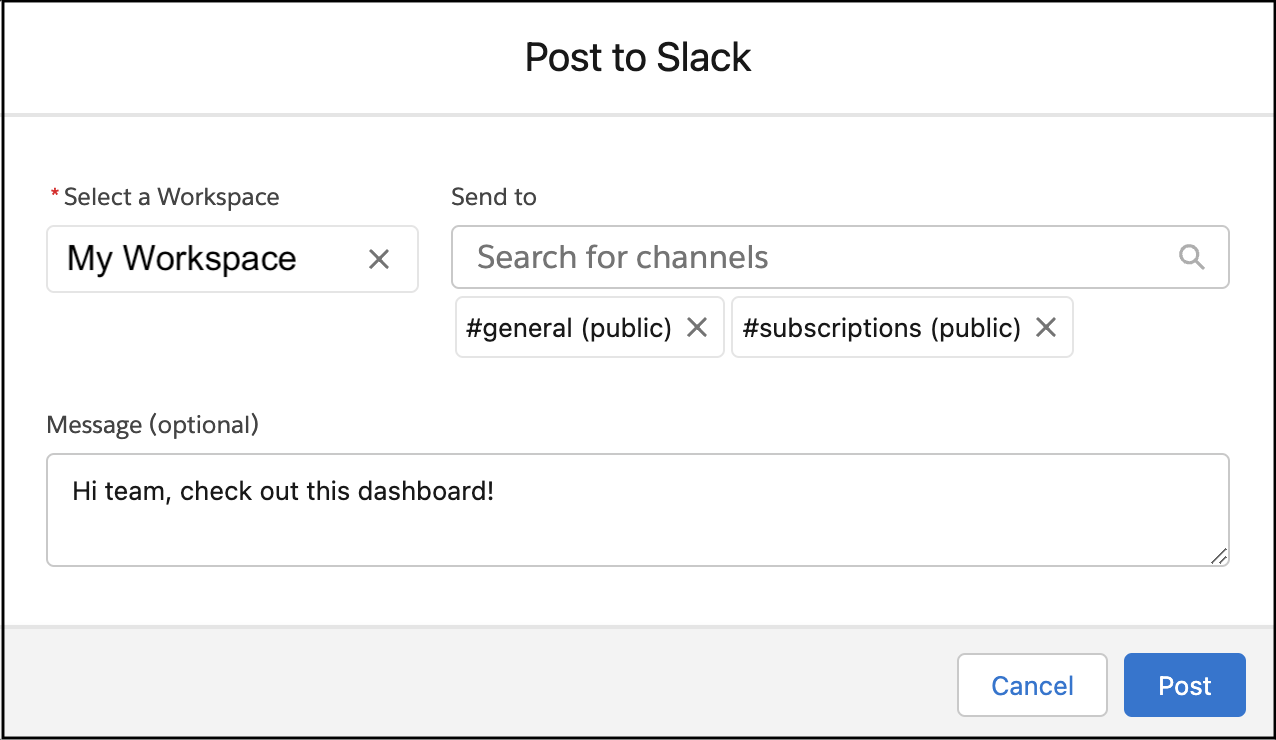
Task: Click the message box resize handle
Action: point(1219,557)
